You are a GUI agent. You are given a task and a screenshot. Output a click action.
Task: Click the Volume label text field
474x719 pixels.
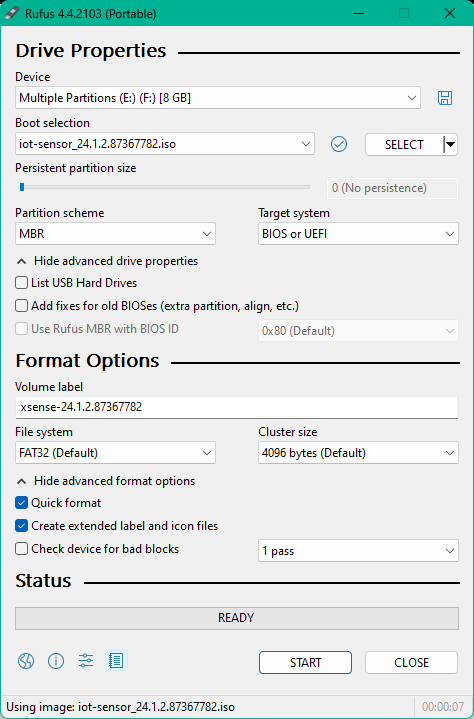[x=237, y=407]
